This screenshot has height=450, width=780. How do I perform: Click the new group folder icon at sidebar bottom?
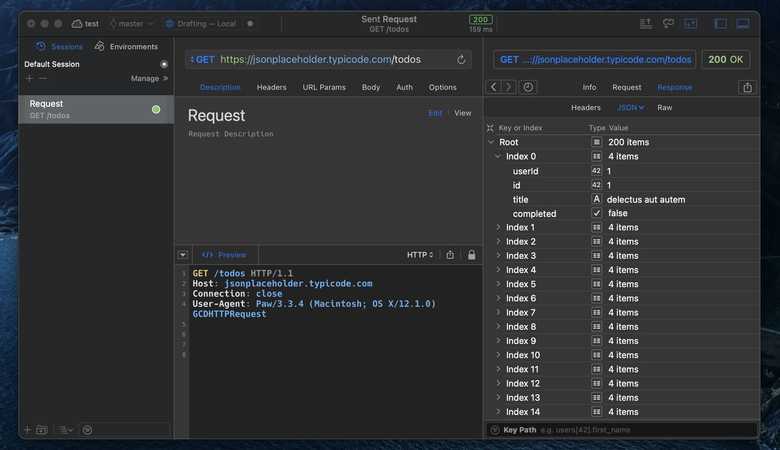[x=42, y=429]
